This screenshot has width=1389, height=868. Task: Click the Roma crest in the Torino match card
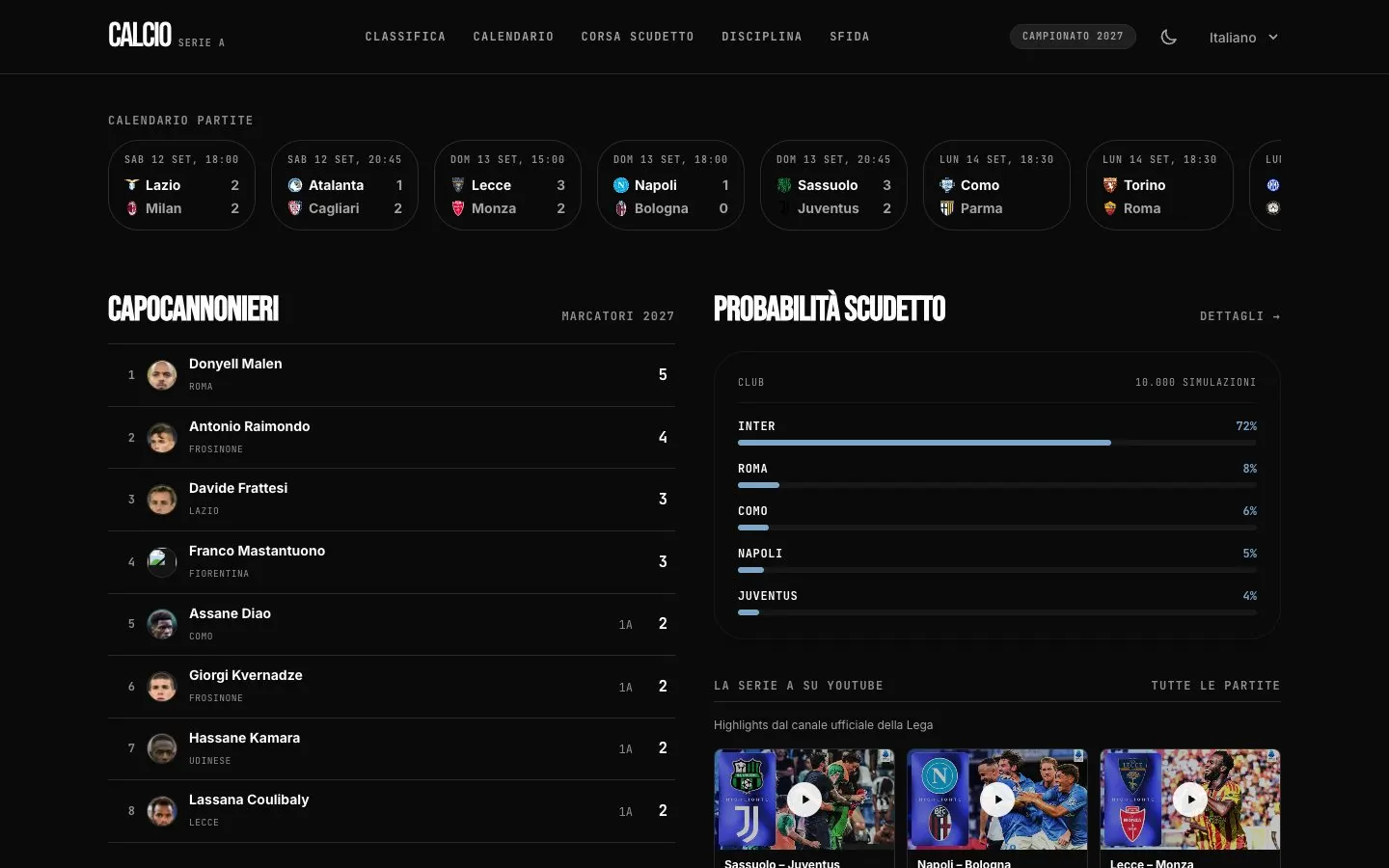1110,208
